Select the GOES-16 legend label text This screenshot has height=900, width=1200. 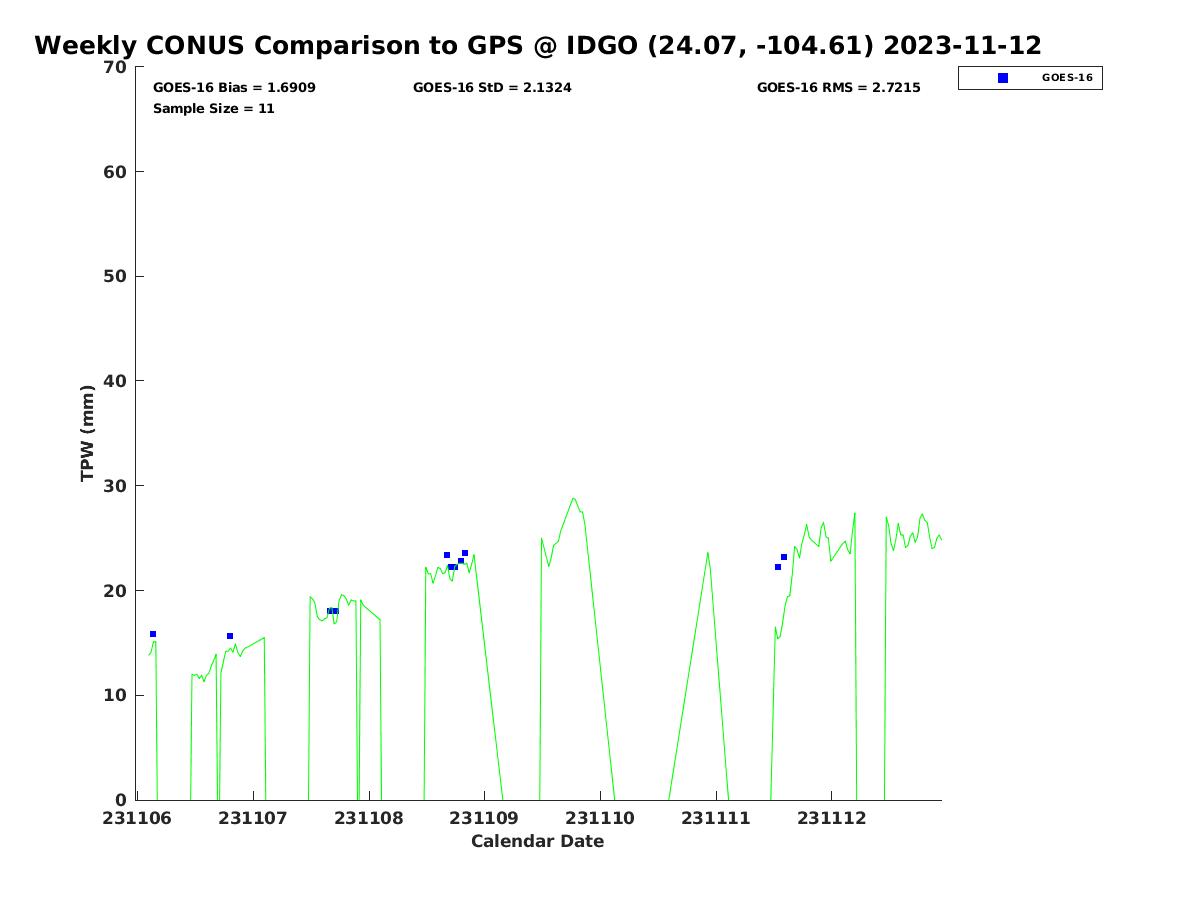1067,78
